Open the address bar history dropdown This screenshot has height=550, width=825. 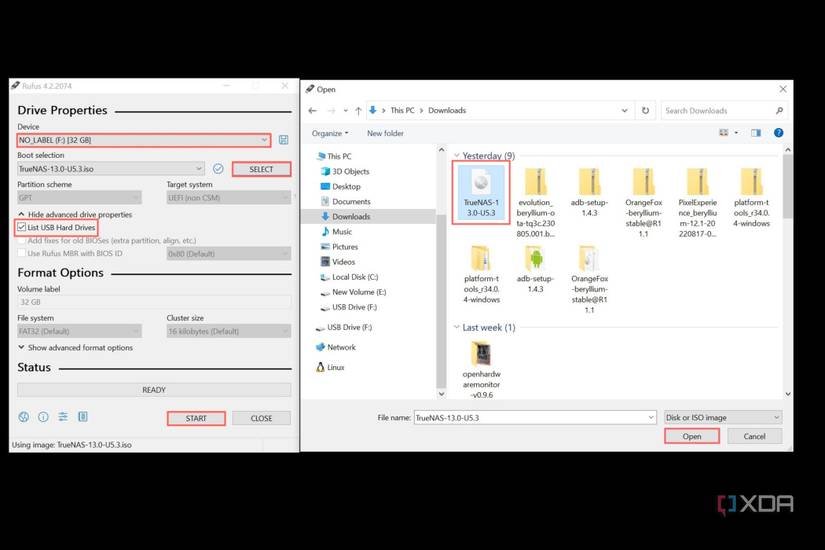625,111
